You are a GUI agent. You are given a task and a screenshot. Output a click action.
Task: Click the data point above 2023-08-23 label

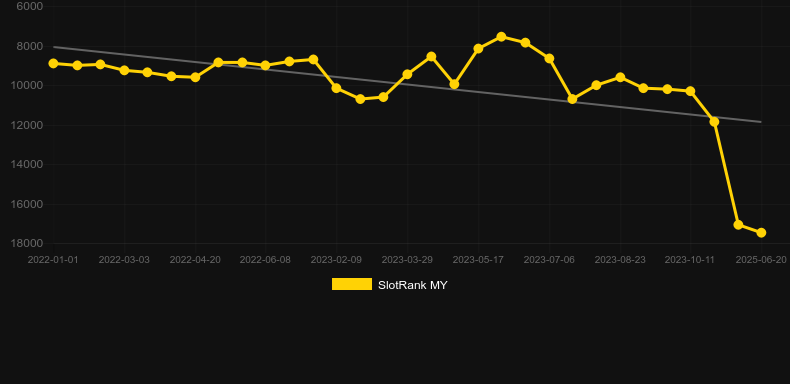620,77
